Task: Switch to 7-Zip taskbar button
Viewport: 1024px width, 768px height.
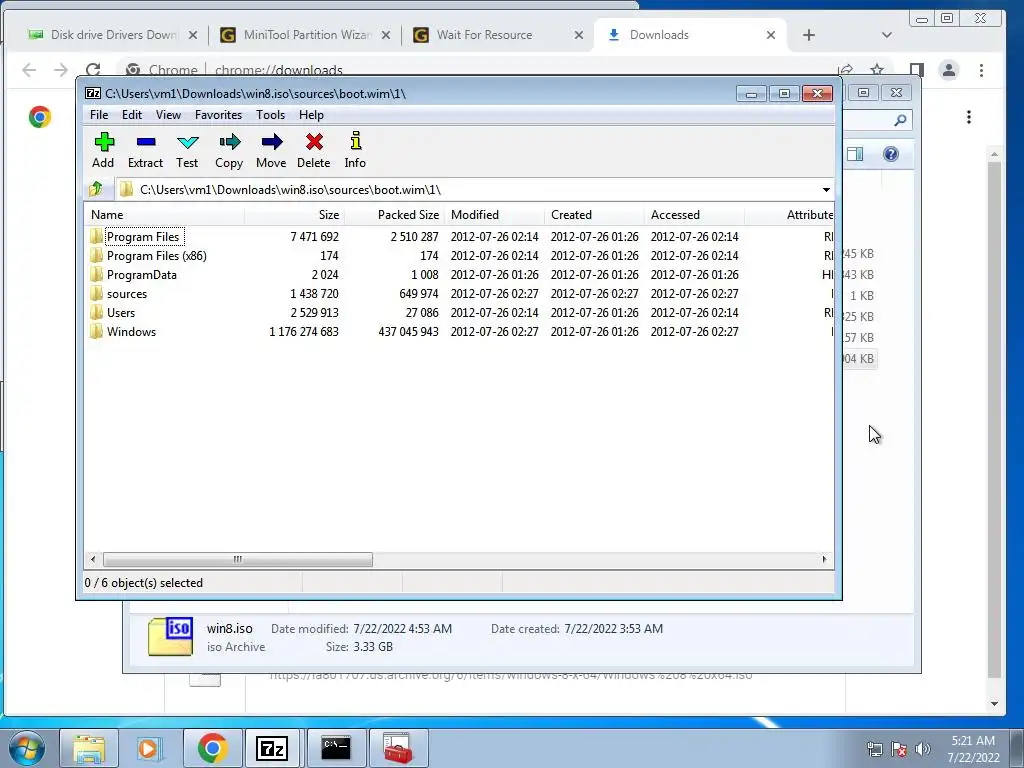Action: pos(272,748)
